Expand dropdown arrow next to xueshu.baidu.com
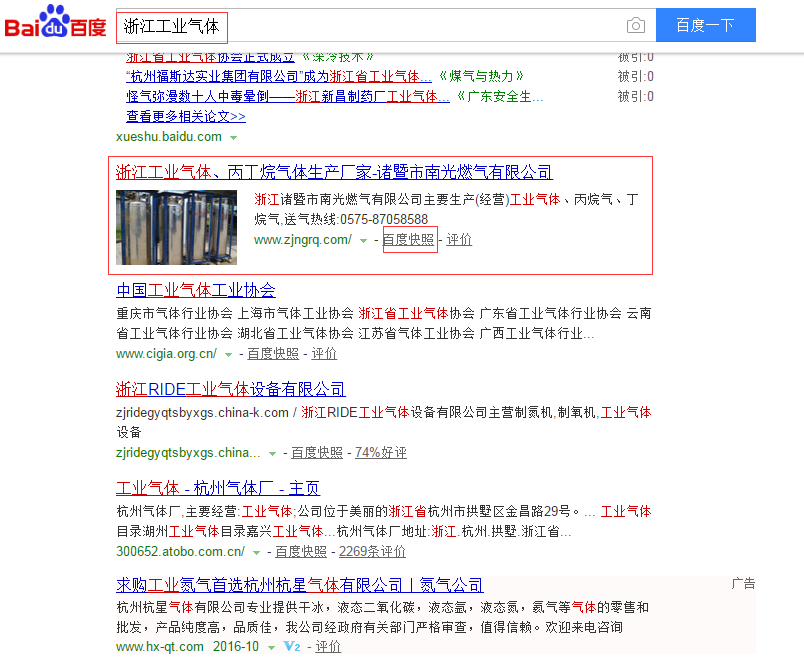Screen dimensions: 804x663 tap(234, 137)
